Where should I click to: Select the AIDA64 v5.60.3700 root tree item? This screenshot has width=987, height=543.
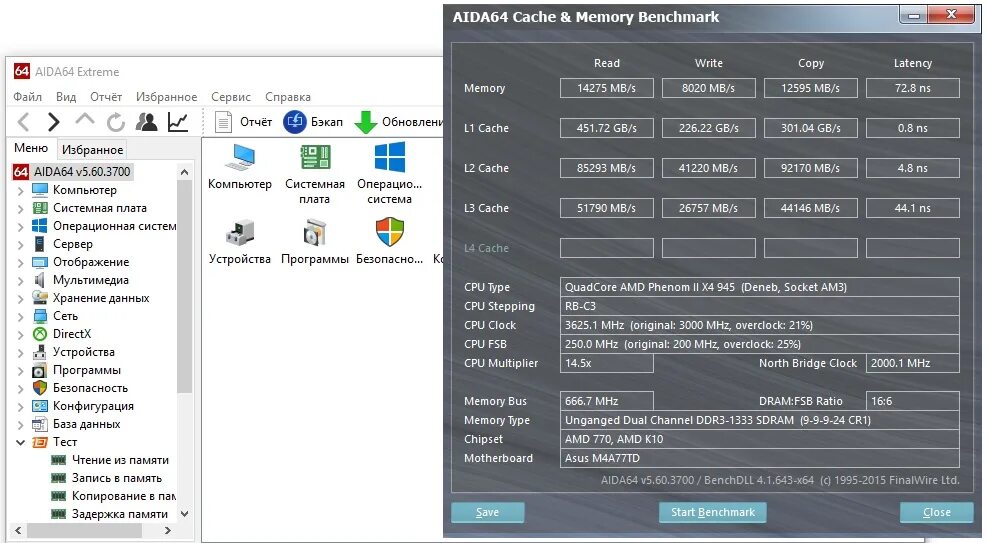click(82, 172)
